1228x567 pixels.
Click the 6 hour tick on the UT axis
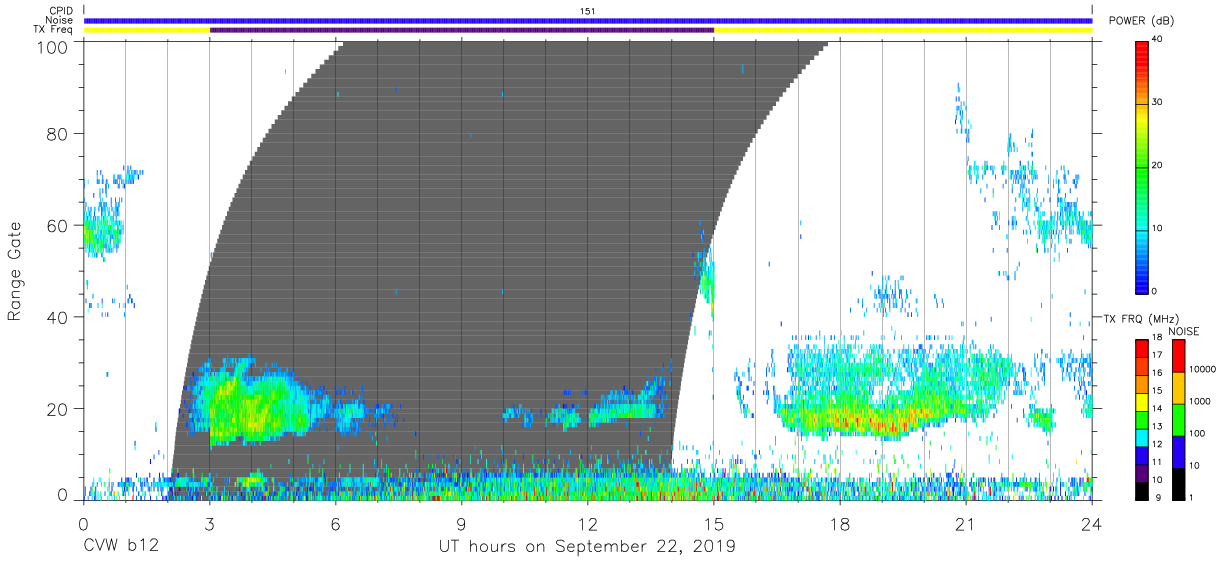click(336, 522)
